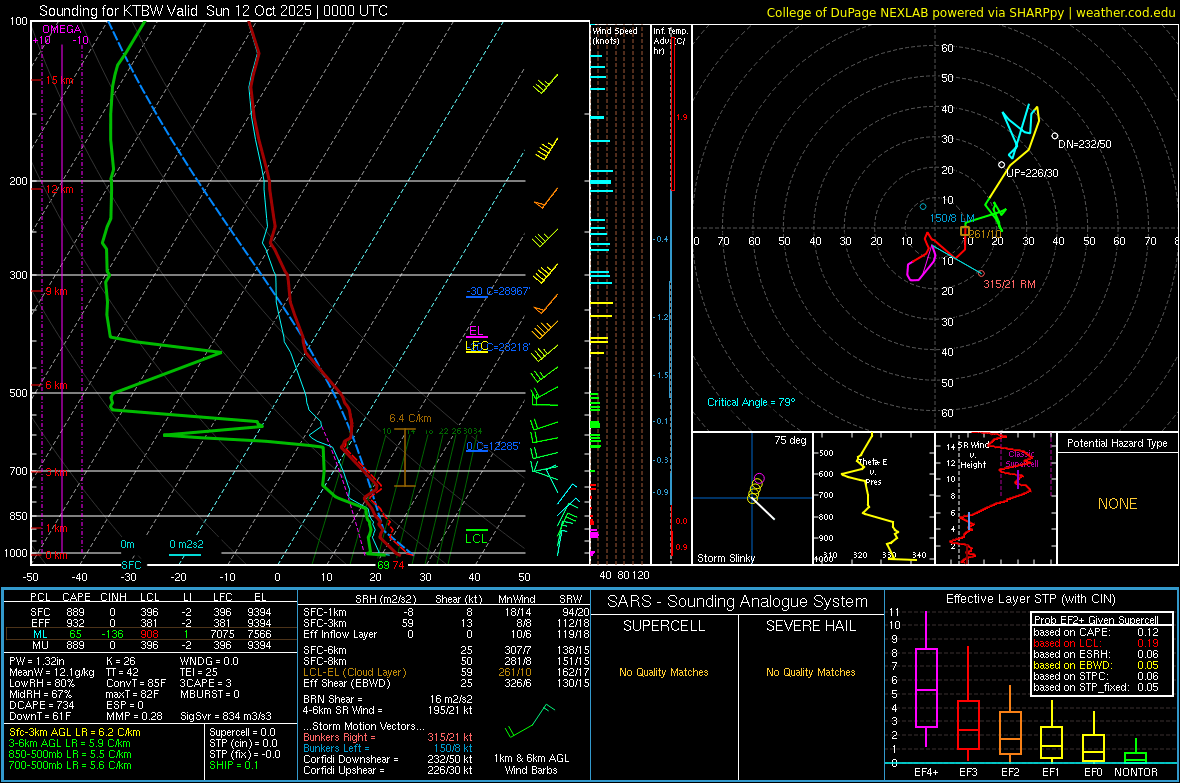The height and width of the screenshot is (783, 1180).
Task: Click the Inf. Temp. Adv. panel header
Action: [670, 41]
